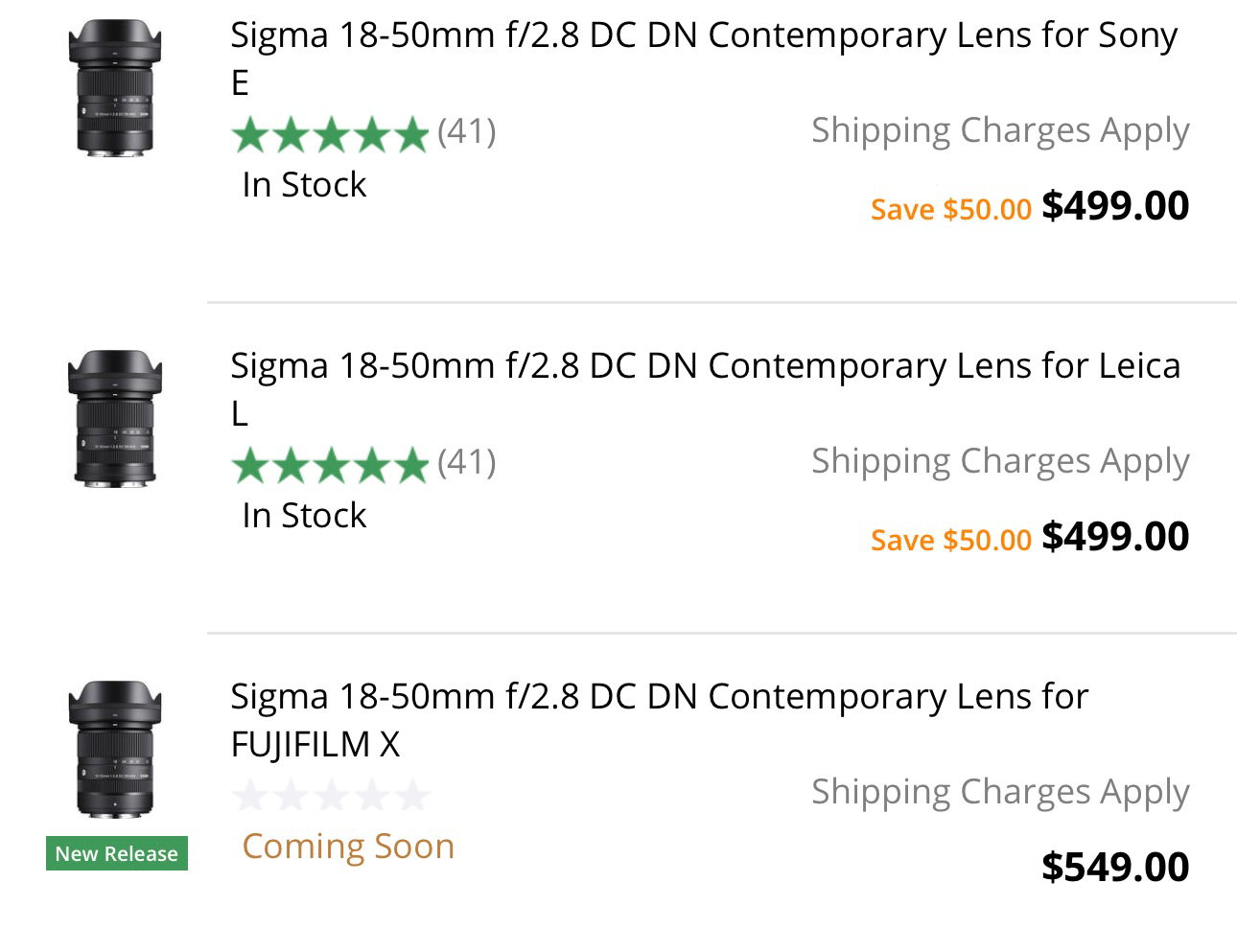
Task: Click the Leica L lens product title
Action: pos(706,389)
